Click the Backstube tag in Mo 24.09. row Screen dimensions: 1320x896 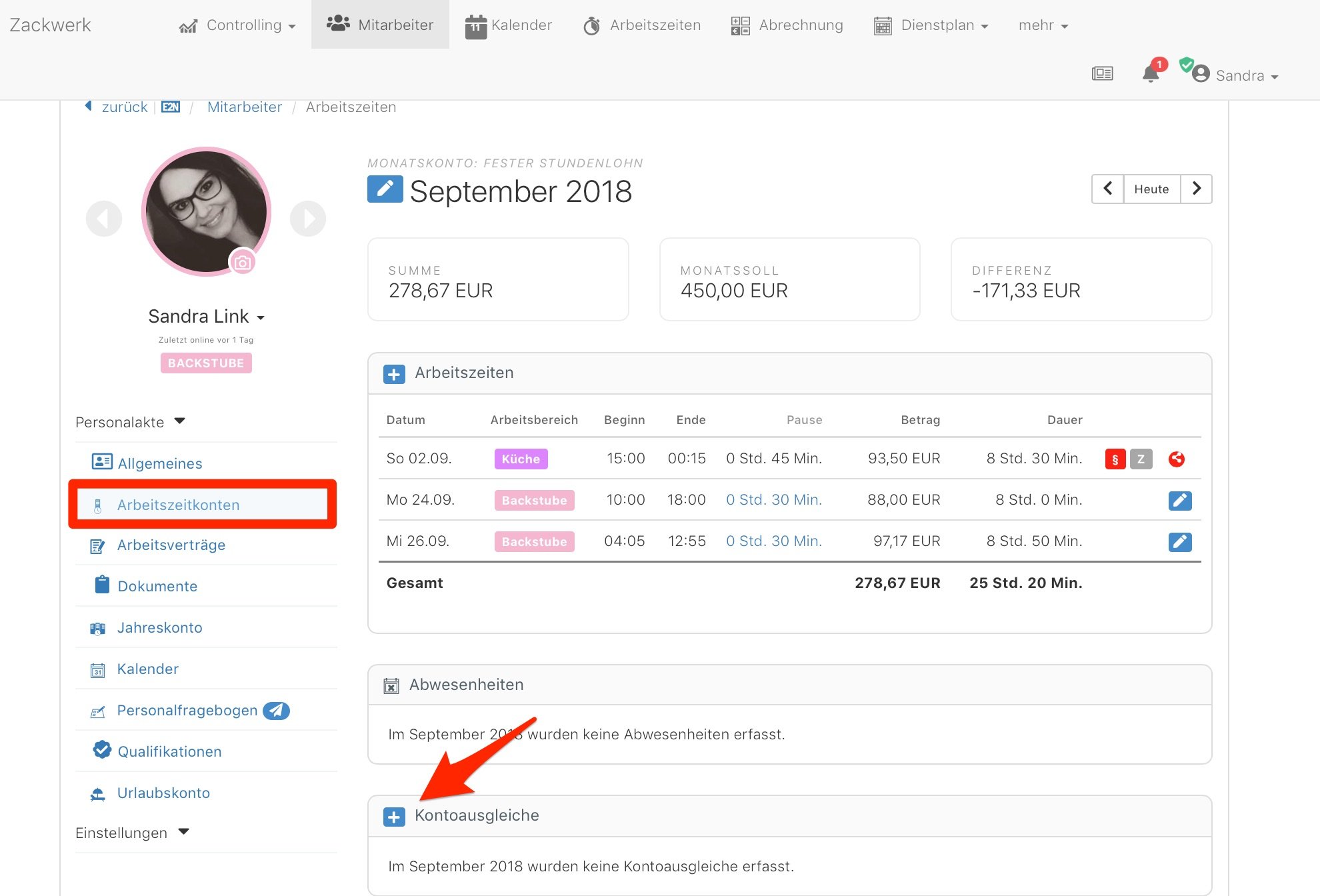(x=534, y=500)
